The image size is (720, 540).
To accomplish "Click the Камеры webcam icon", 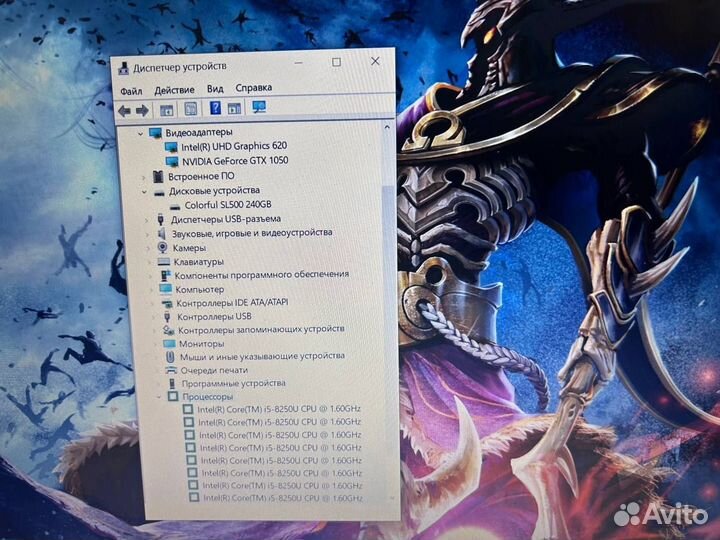I will [x=163, y=248].
